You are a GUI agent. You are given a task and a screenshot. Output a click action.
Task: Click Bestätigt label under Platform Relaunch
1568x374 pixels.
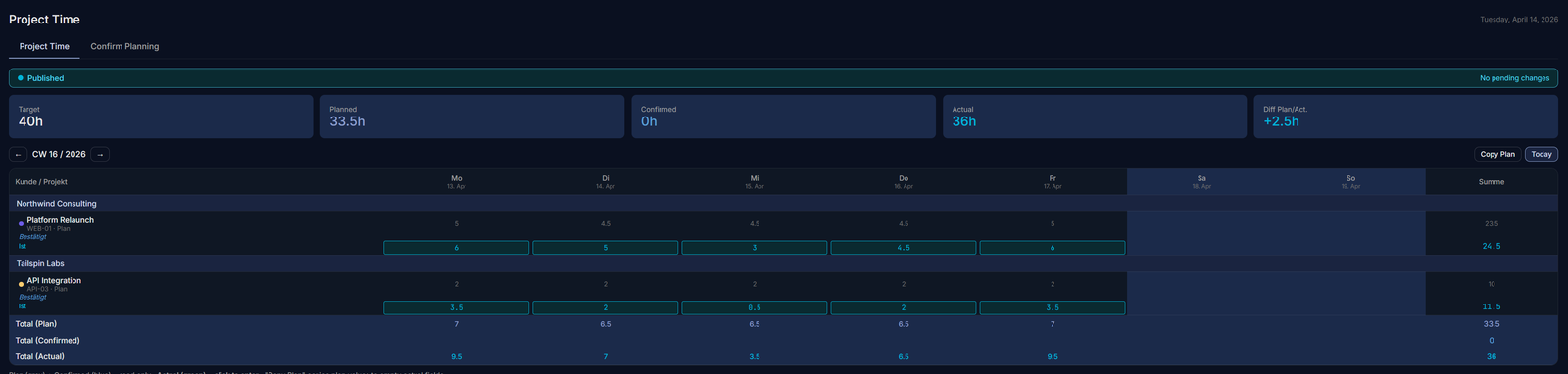coord(33,237)
